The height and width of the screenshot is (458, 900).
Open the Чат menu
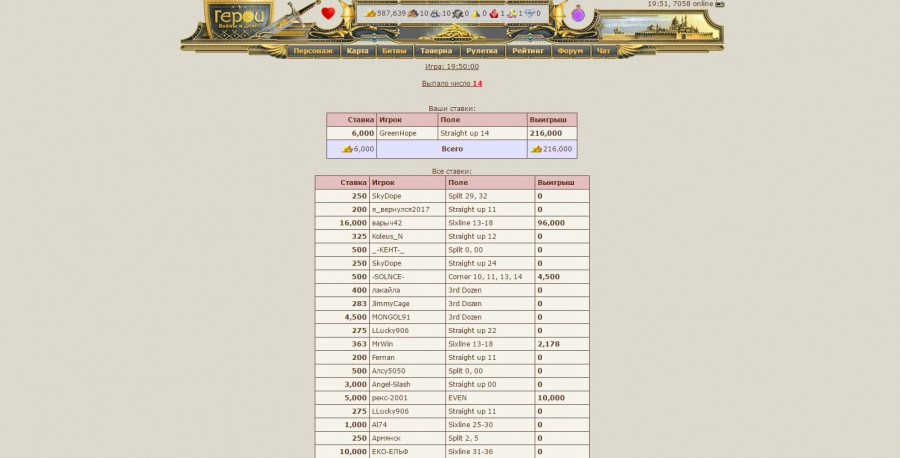click(x=603, y=51)
